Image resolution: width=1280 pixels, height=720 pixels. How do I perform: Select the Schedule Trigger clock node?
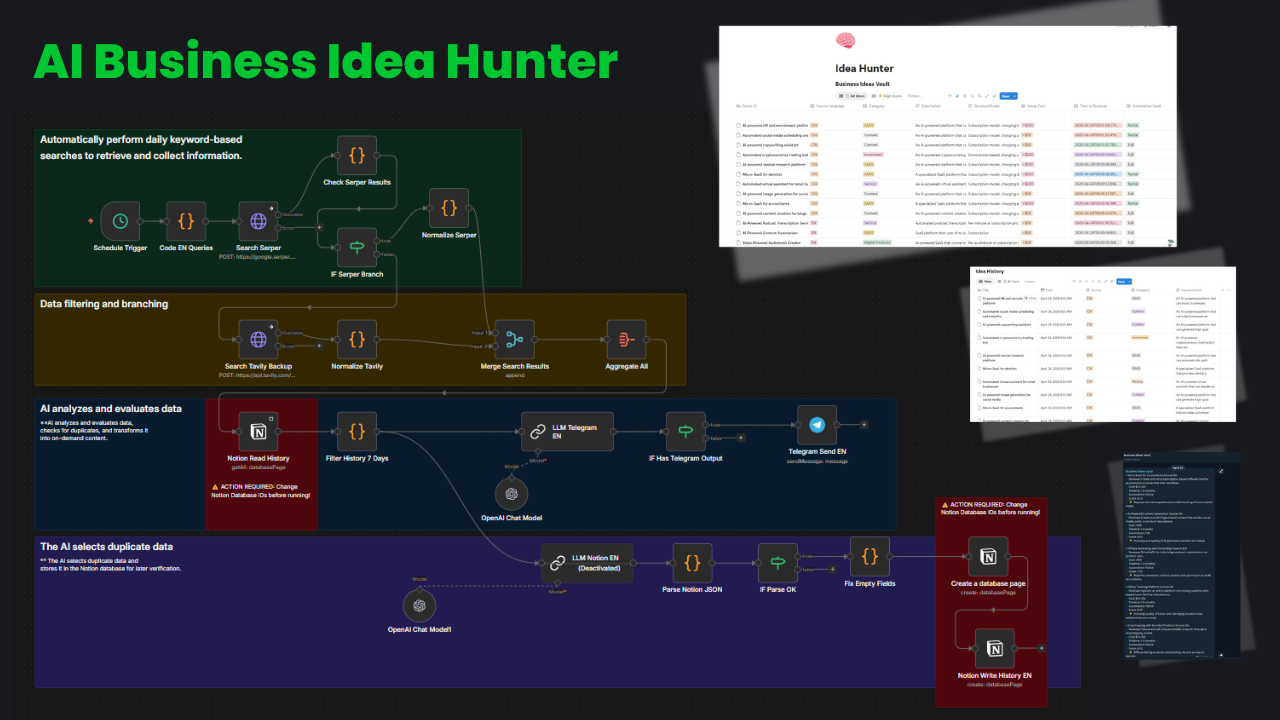119,222
